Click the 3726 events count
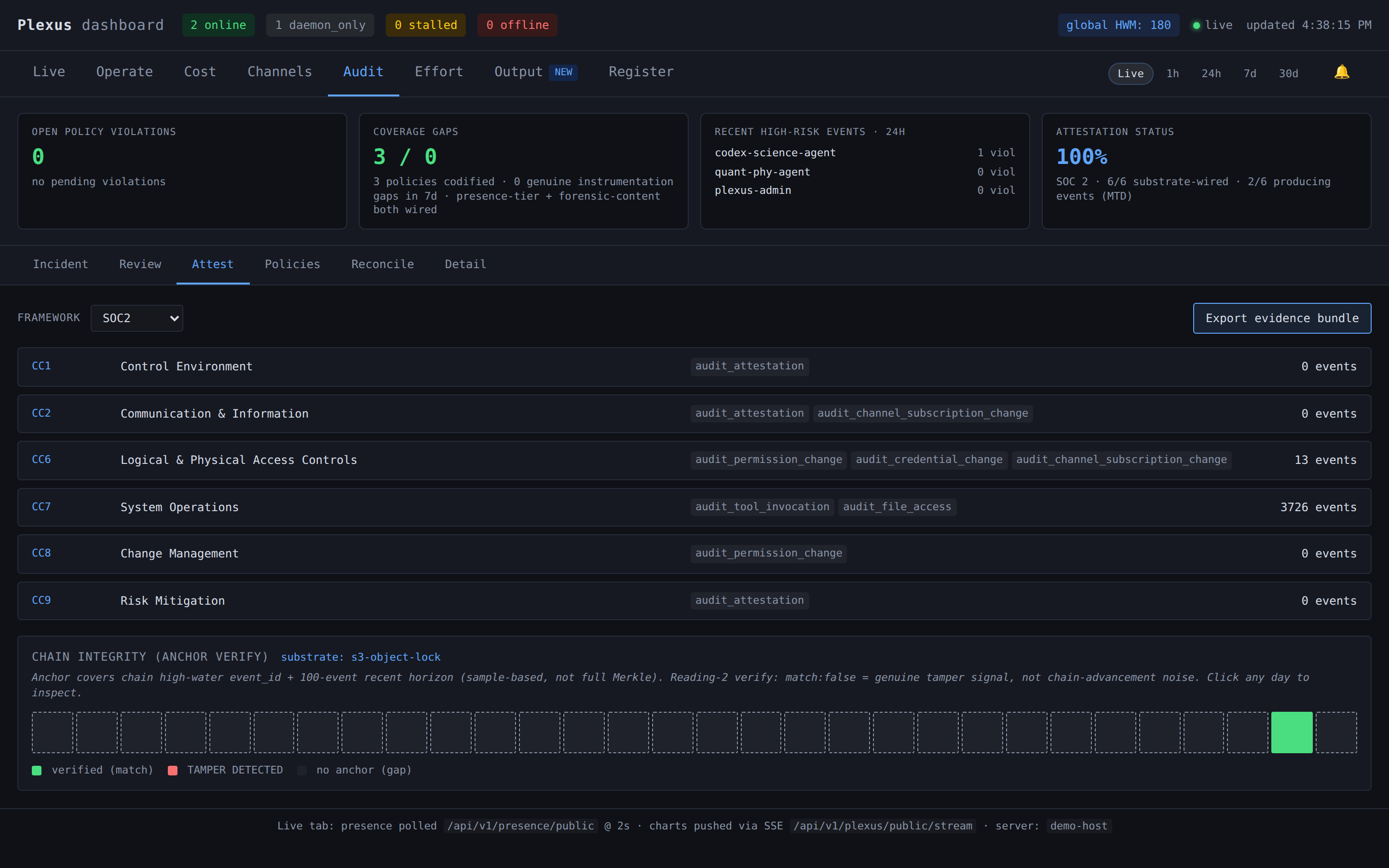Image resolution: width=1389 pixels, height=868 pixels. [1319, 507]
